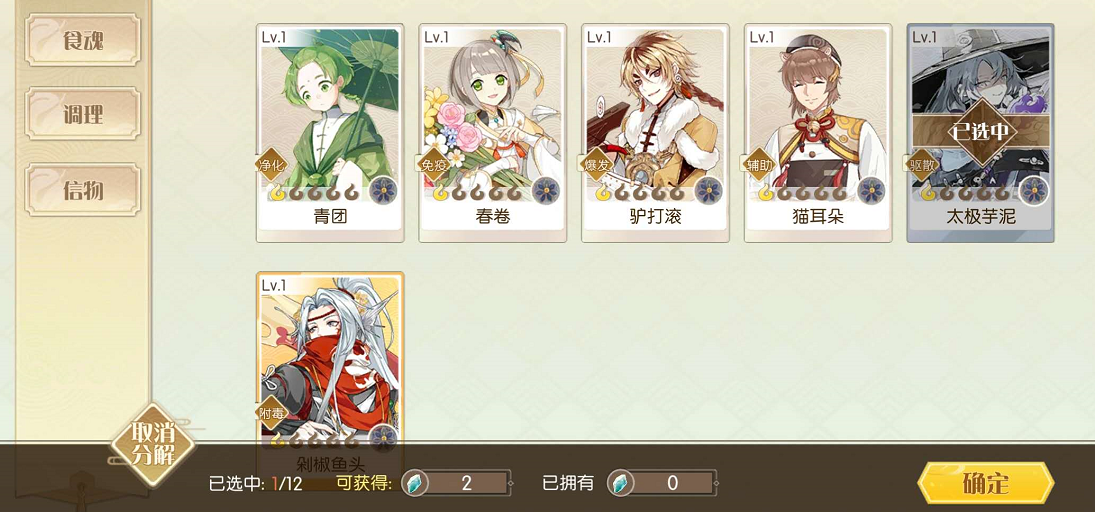Viewport: 1095px width, 512px height.
Task: Deselect the 太极芋泥 selected card
Action: 980,133
